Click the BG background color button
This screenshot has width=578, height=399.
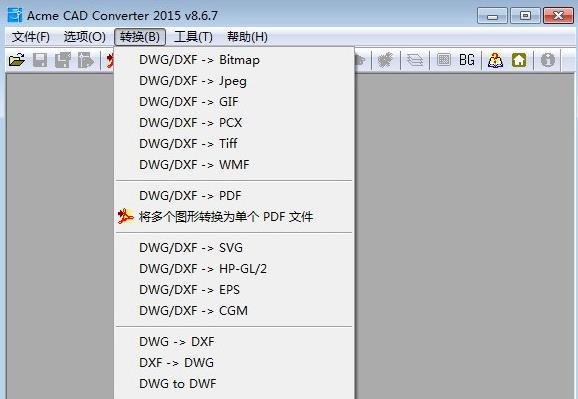tap(467, 60)
